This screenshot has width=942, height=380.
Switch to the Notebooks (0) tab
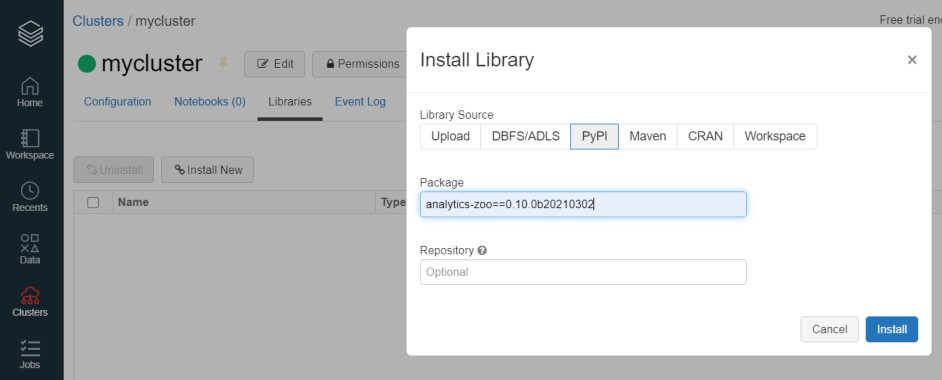(210, 101)
